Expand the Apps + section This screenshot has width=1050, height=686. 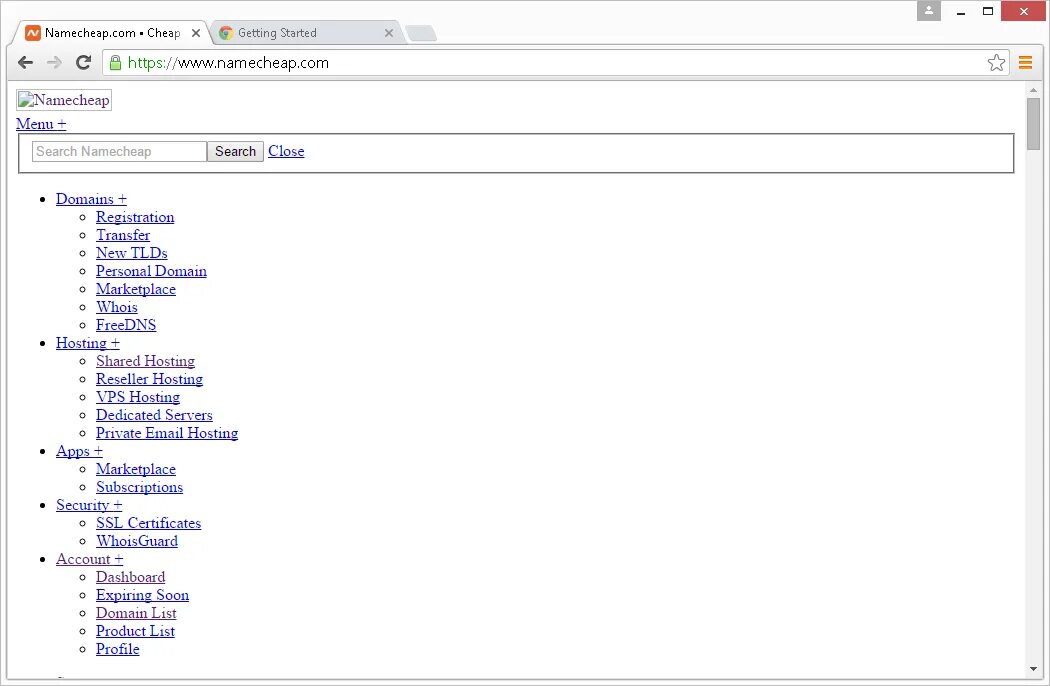coord(79,452)
